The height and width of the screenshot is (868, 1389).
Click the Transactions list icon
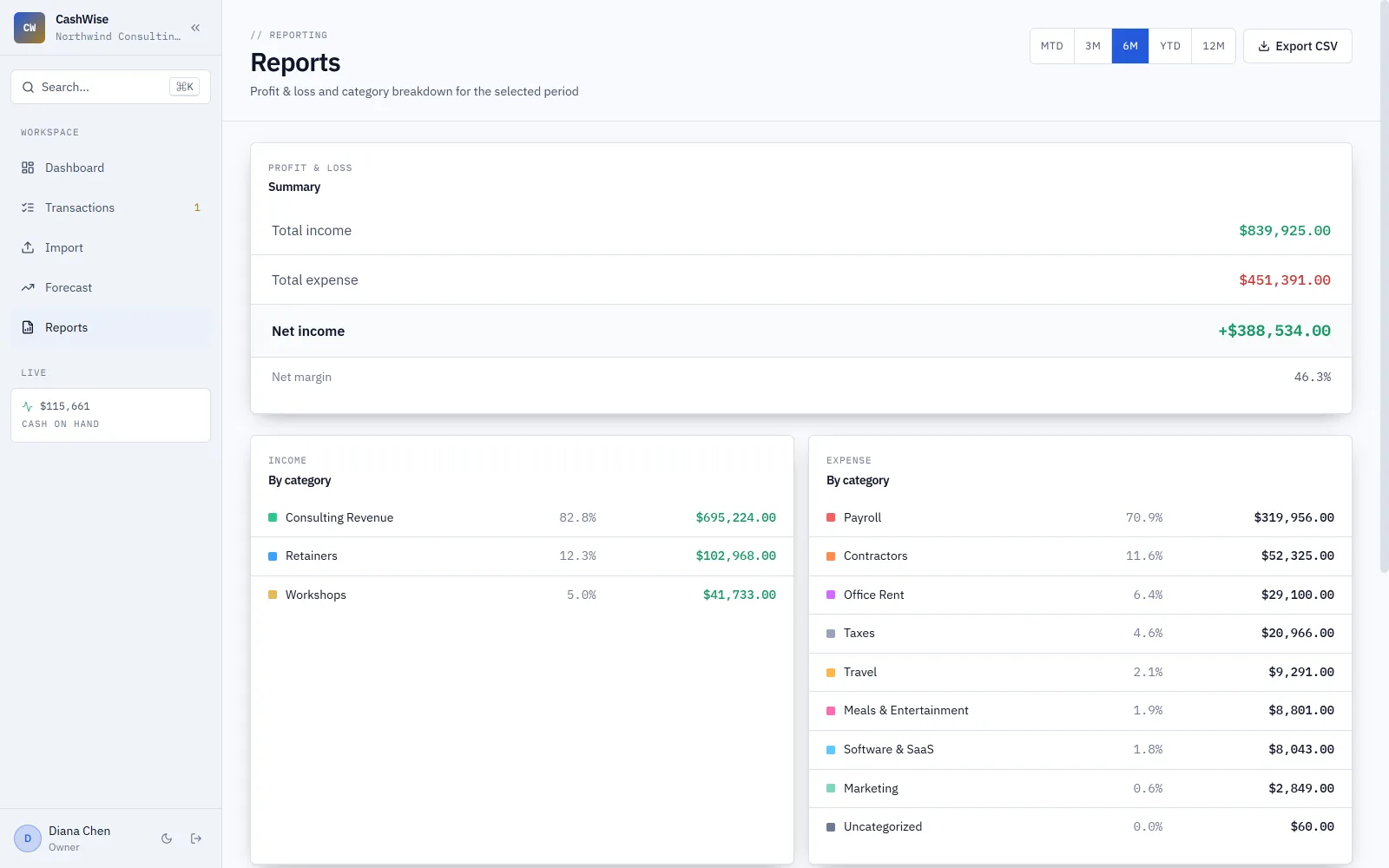pyautogui.click(x=28, y=207)
